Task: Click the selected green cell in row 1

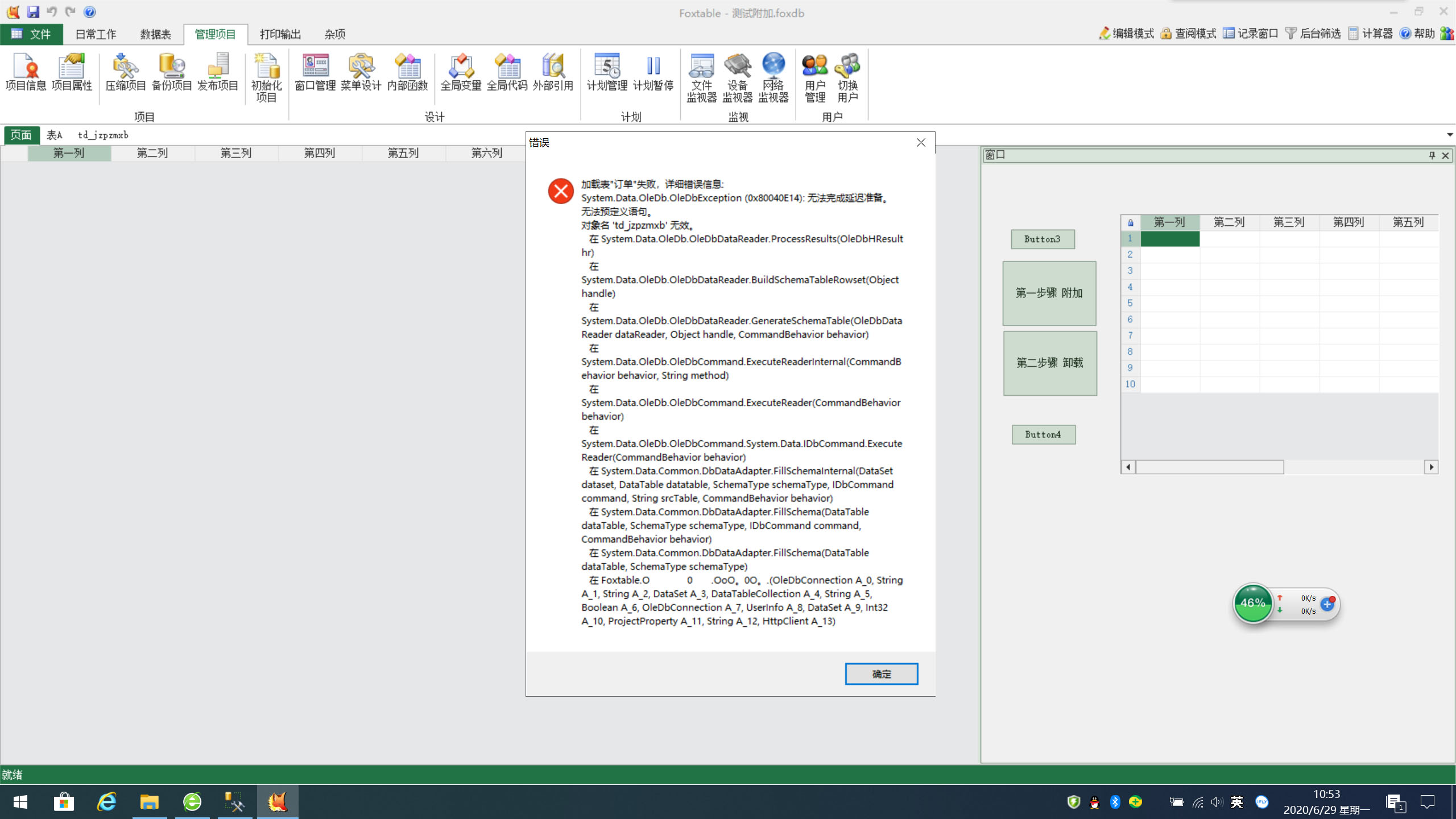Action: click(1170, 238)
